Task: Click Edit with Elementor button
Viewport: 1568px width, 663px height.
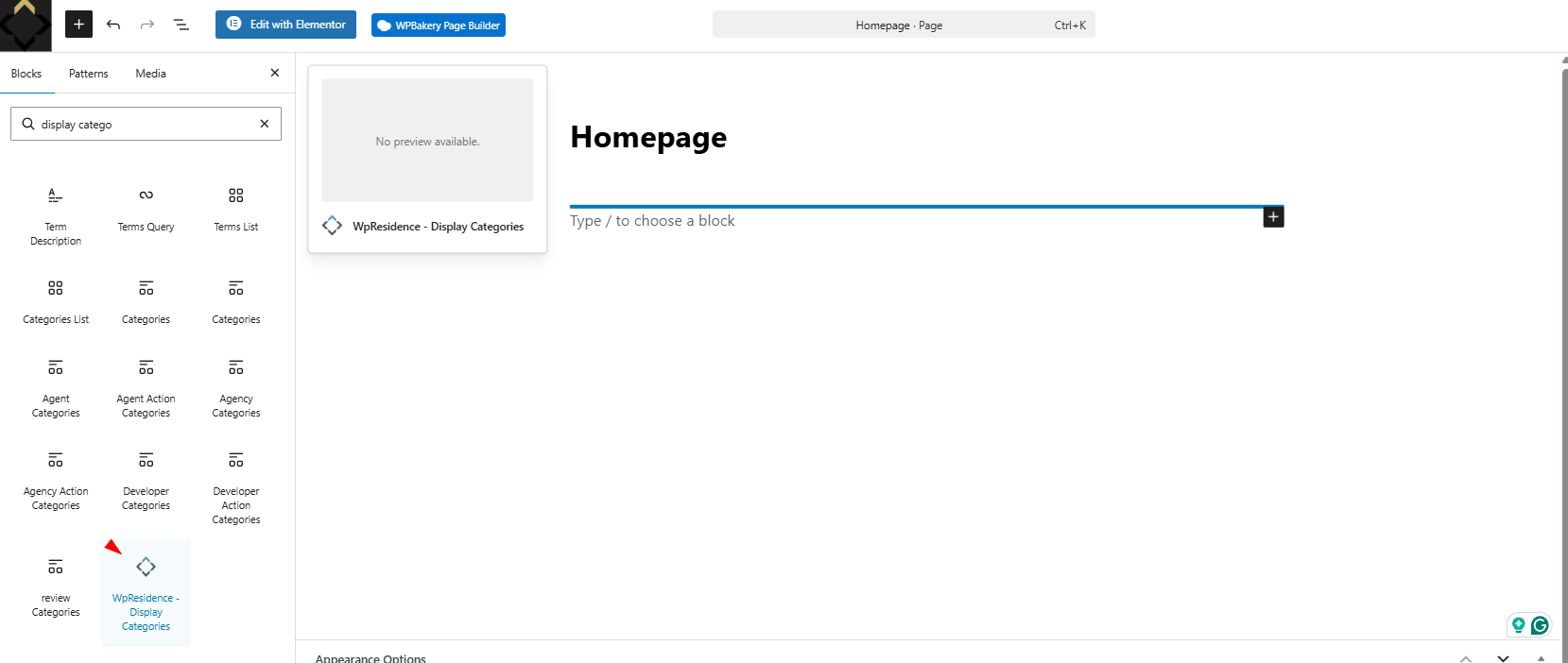Action: click(285, 25)
